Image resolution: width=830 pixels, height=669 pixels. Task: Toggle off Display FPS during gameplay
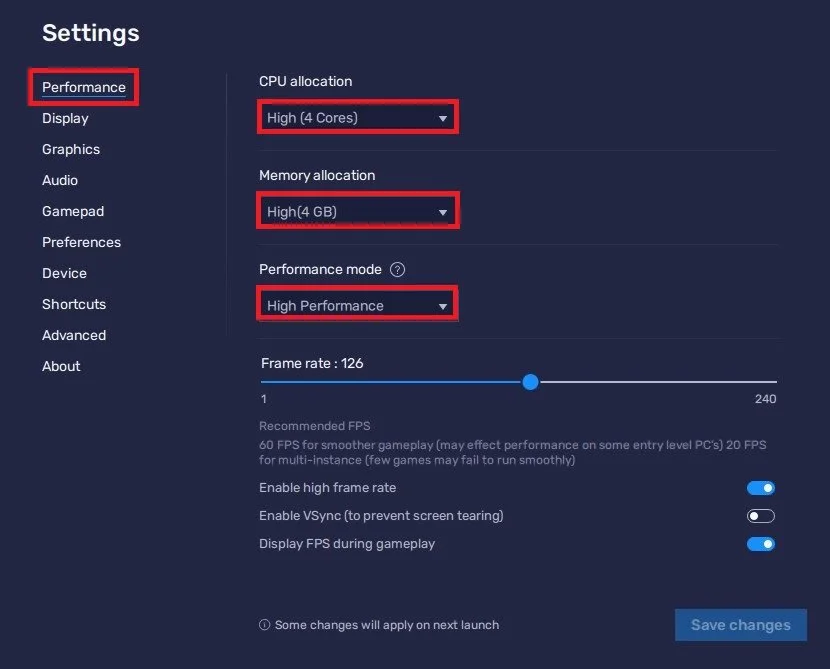click(x=761, y=544)
